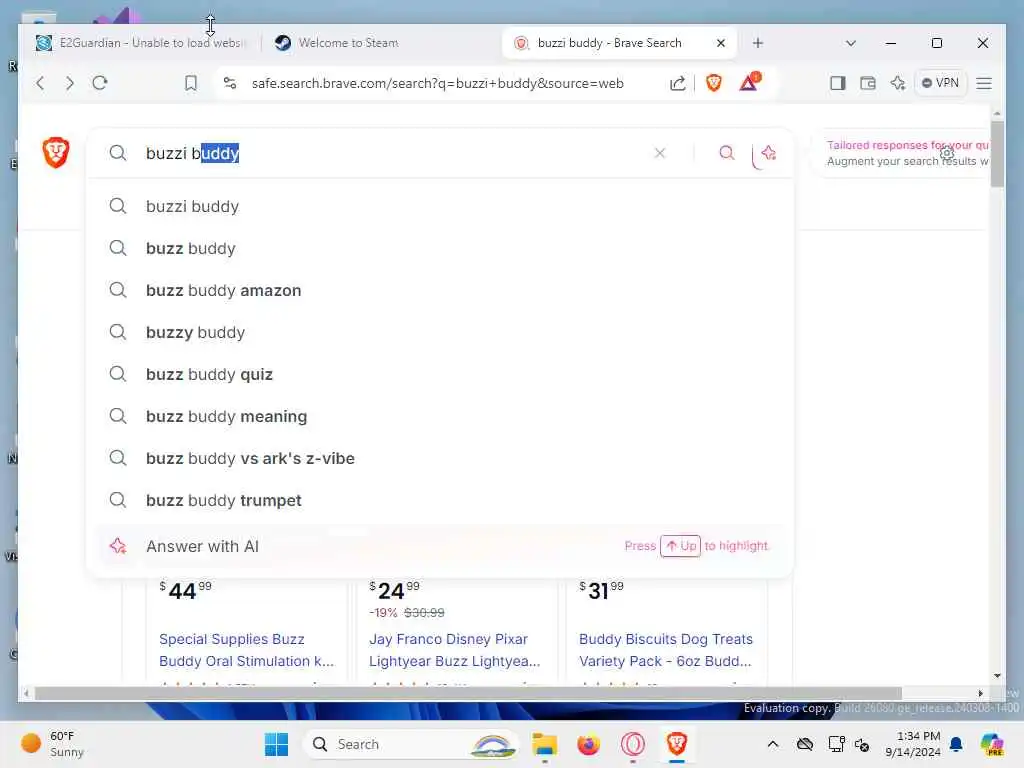The height and width of the screenshot is (768, 1024).
Task: Select the Answer with AI option
Action: (x=440, y=546)
